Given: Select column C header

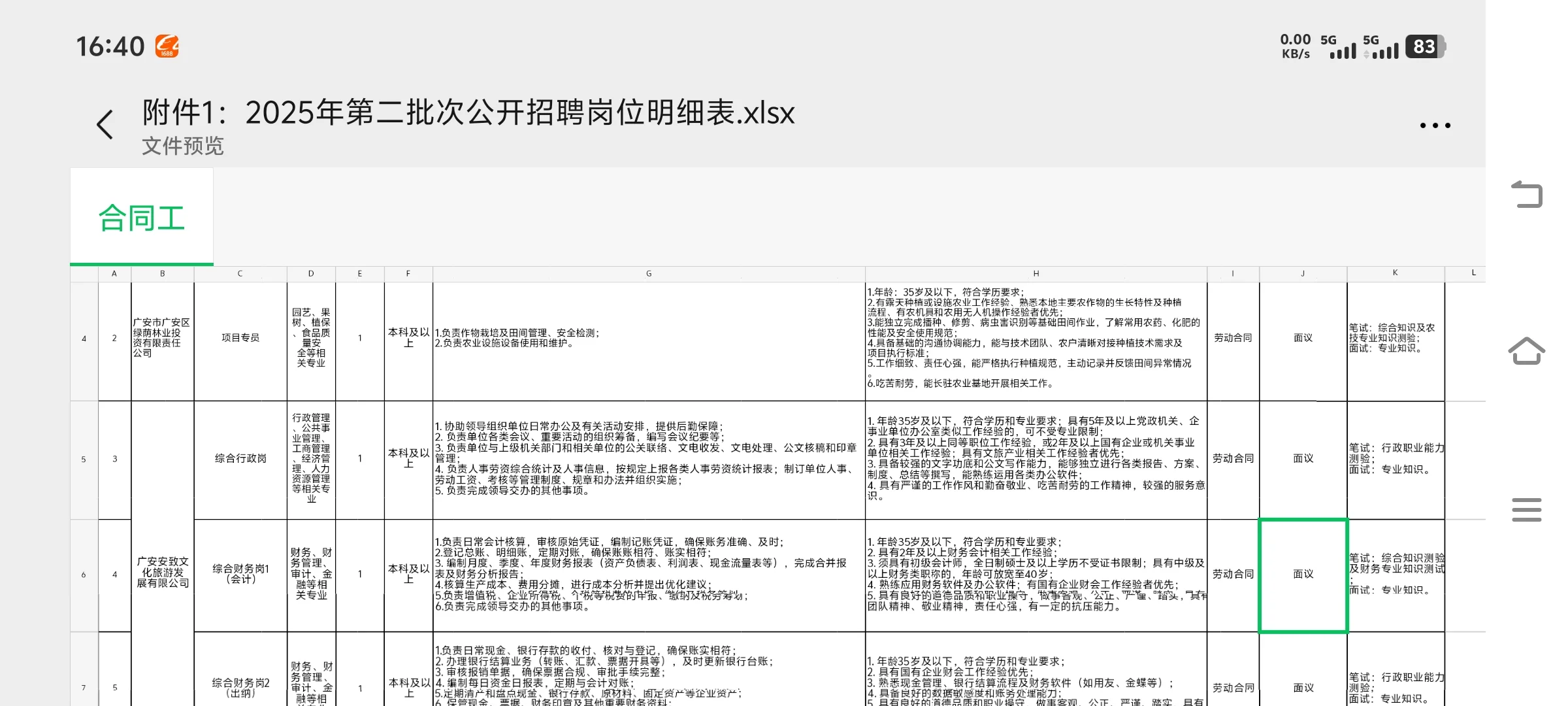Looking at the screenshot, I should (x=240, y=274).
